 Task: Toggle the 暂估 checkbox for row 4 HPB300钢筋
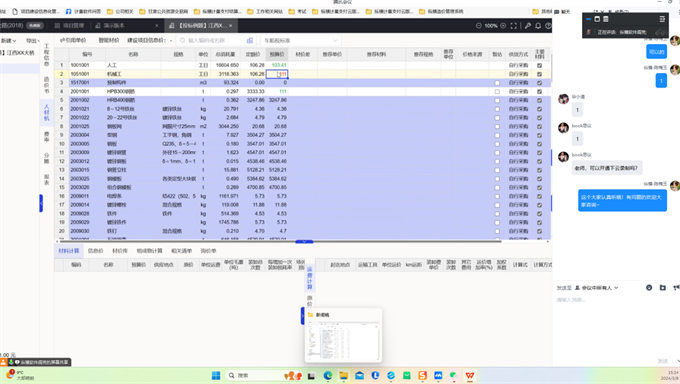(497, 92)
